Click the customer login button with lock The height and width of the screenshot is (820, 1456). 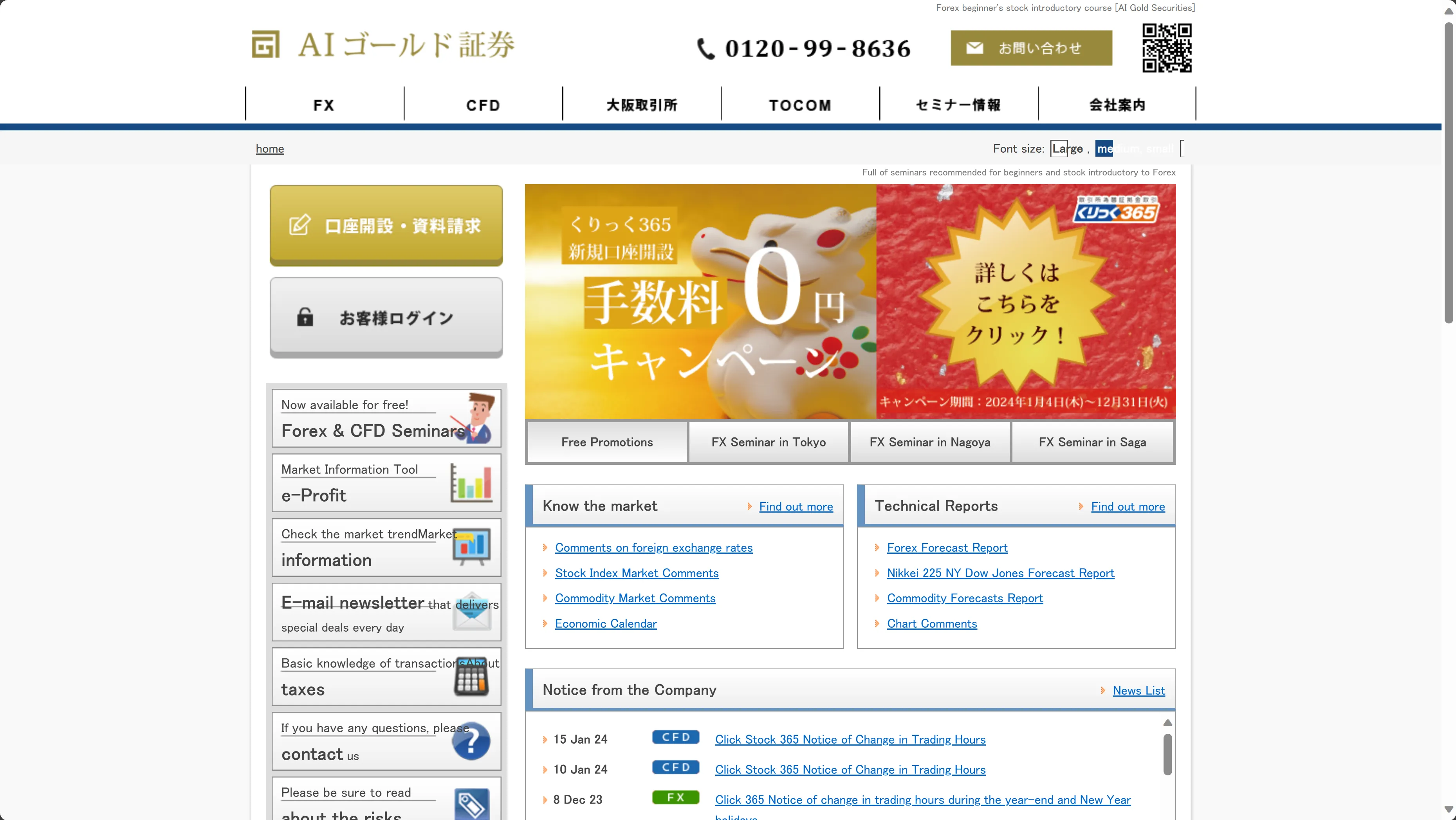(386, 317)
